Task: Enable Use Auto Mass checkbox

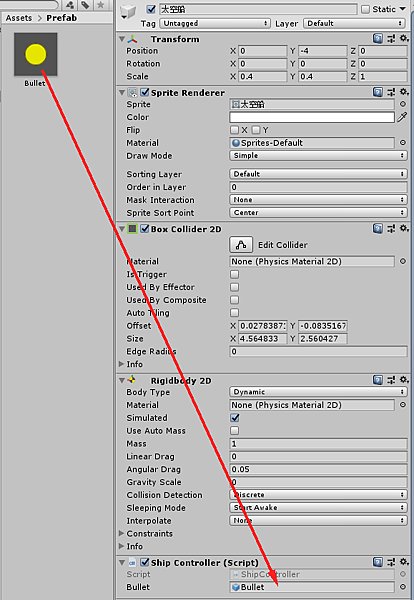Action: pos(235,430)
